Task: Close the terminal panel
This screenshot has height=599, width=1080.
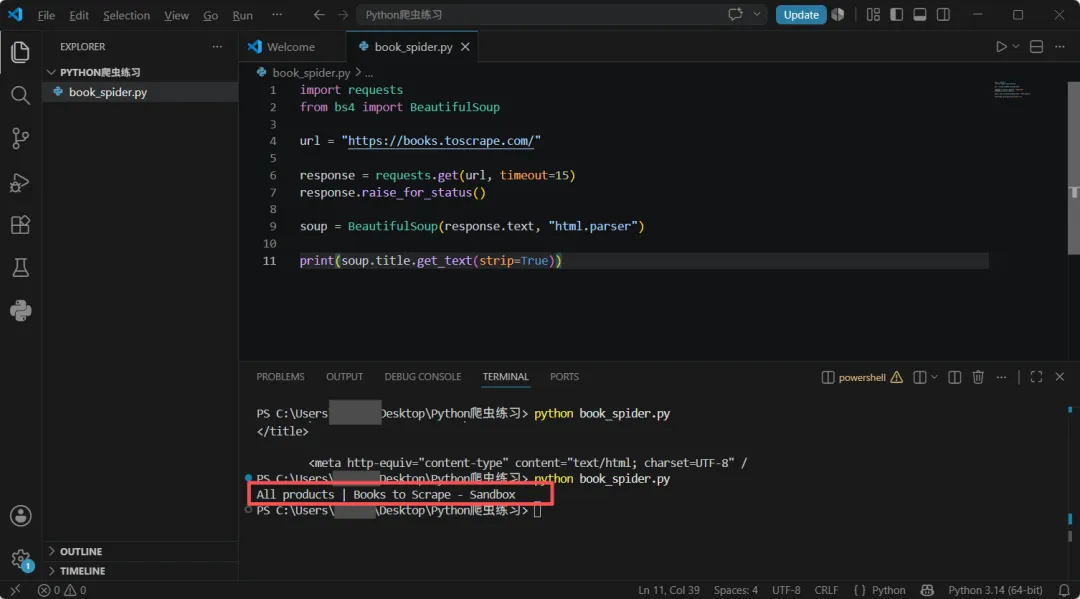Action: click(1059, 377)
